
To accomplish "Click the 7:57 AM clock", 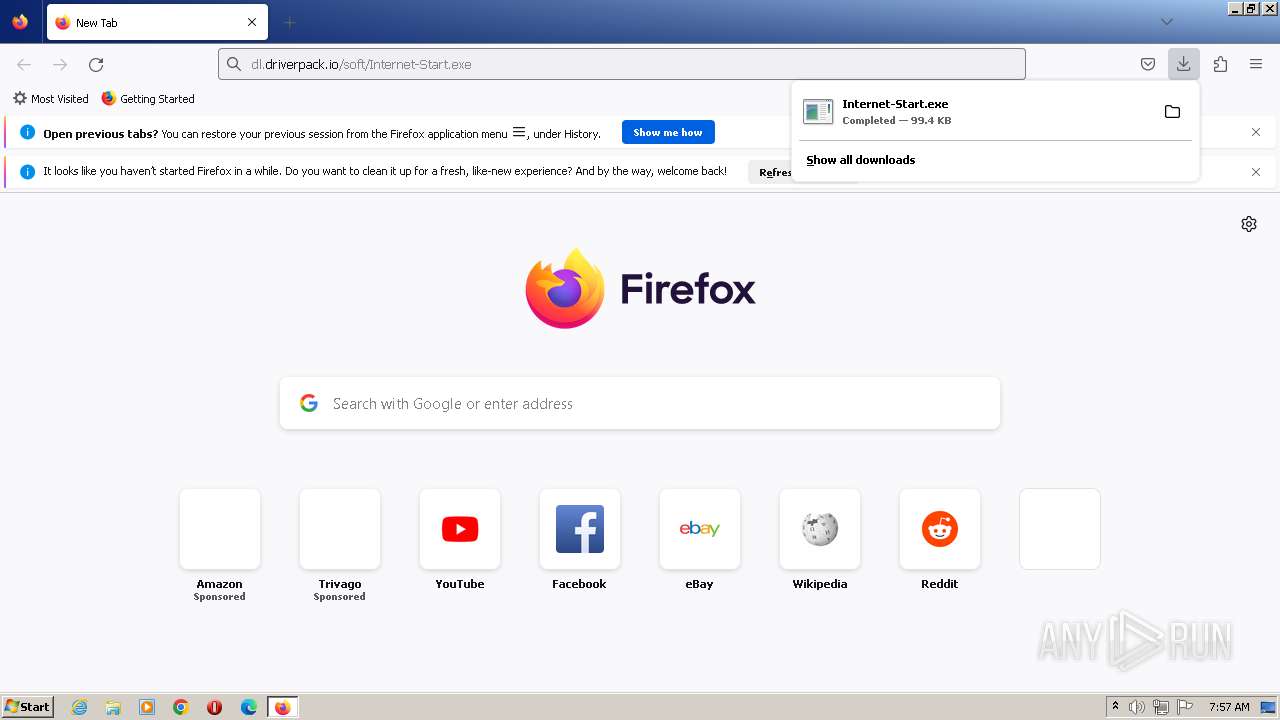I will [x=1229, y=707].
